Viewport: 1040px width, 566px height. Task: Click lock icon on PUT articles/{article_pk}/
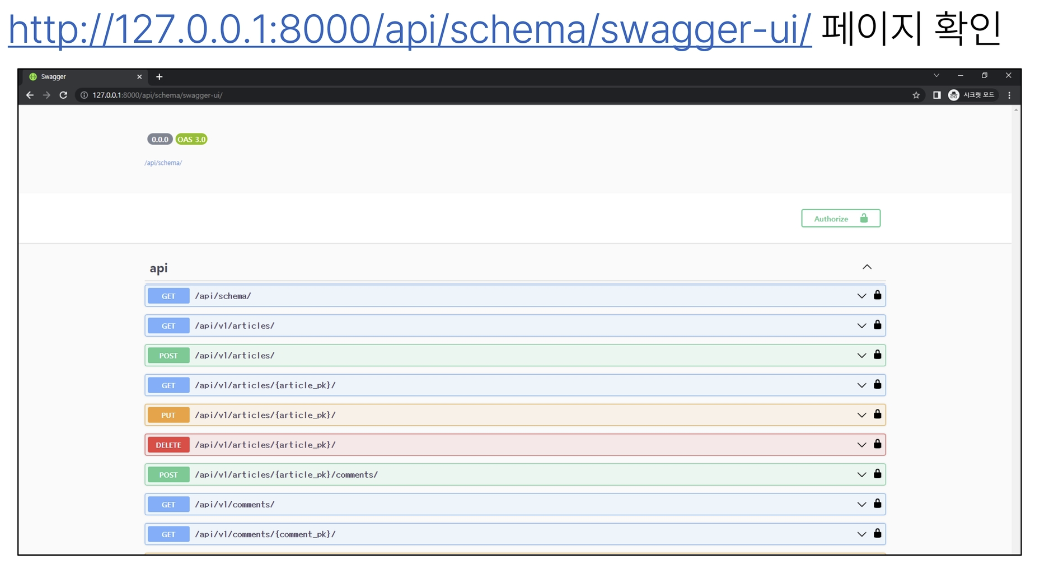click(x=878, y=415)
